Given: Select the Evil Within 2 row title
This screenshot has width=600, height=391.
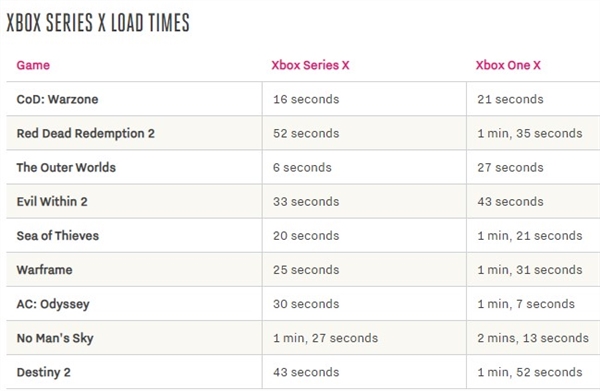Looking at the screenshot, I should click(x=52, y=201).
